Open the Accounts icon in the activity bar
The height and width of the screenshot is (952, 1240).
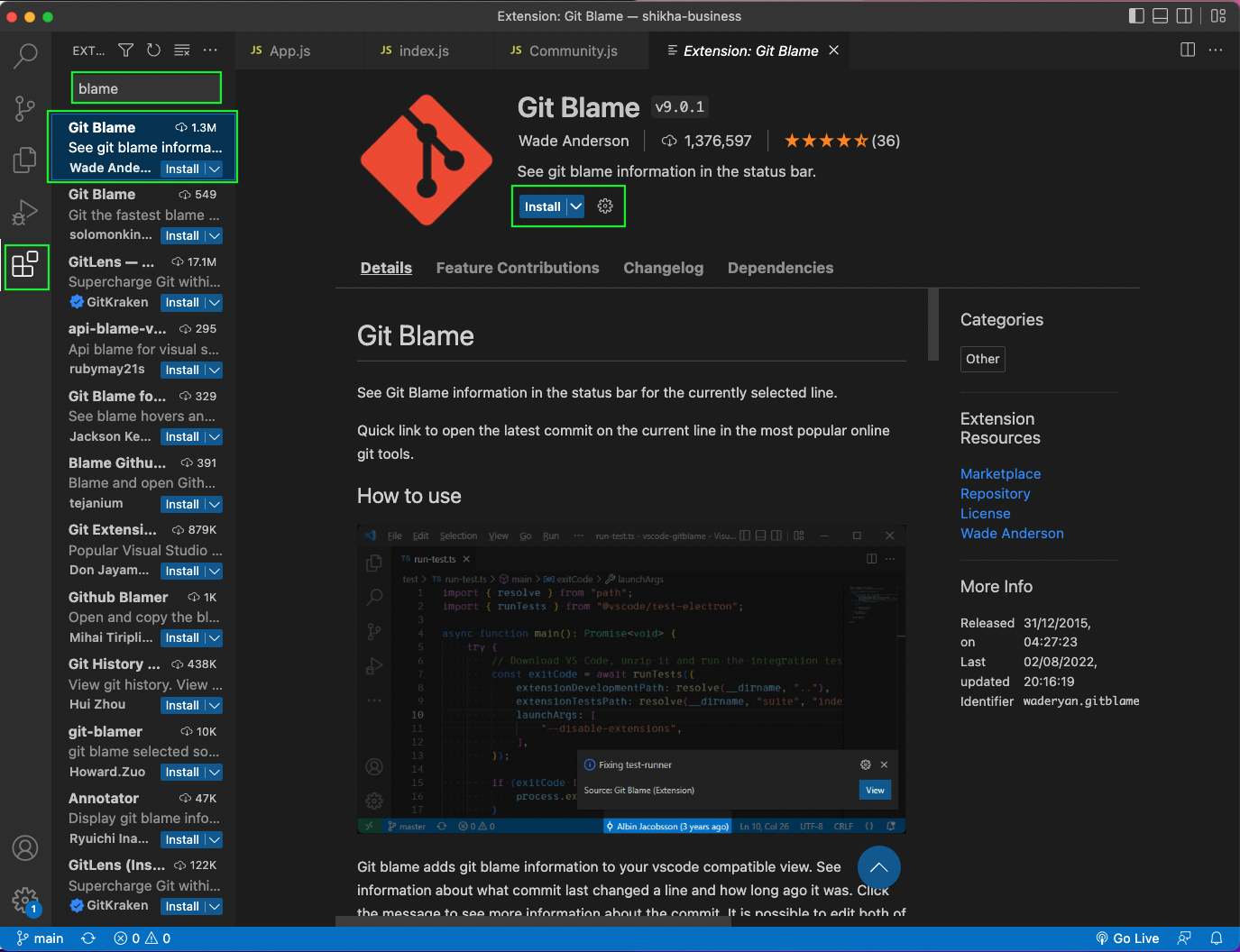coord(25,847)
